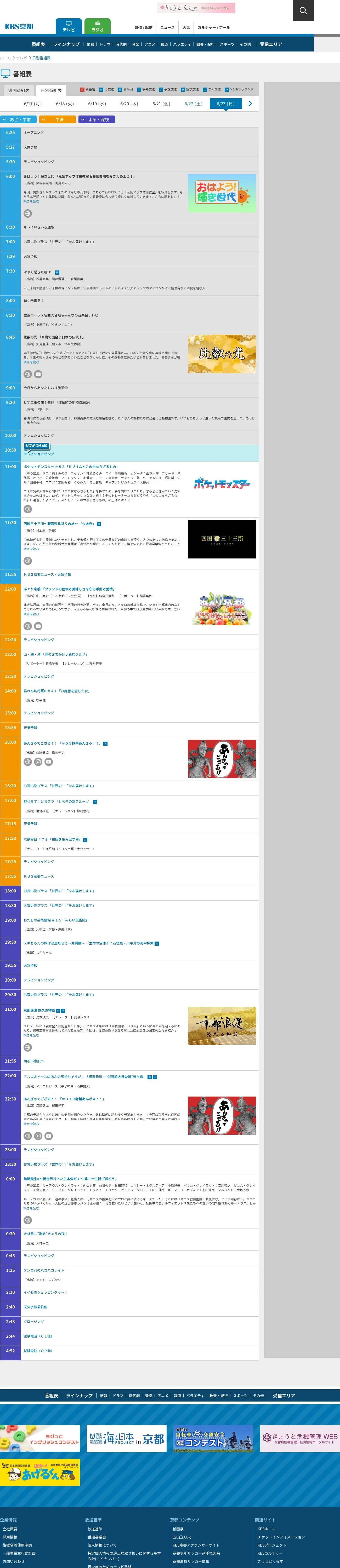Screen dimensions: 340x1568
Task: Select date 6/19 (水)
Action: coord(97,103)
